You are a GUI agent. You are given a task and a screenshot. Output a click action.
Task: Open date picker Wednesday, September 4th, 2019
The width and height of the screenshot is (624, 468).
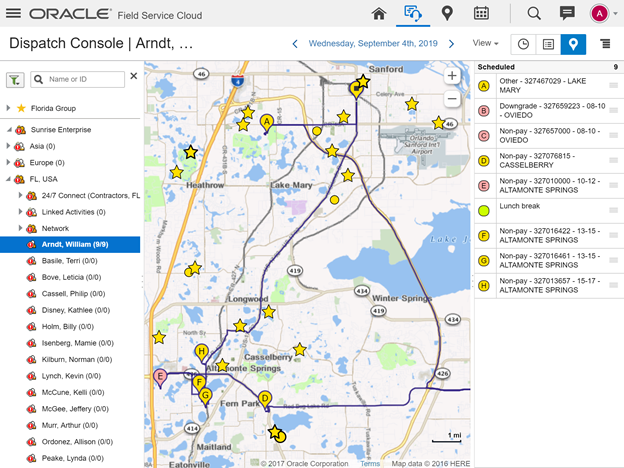pos(373,43)
